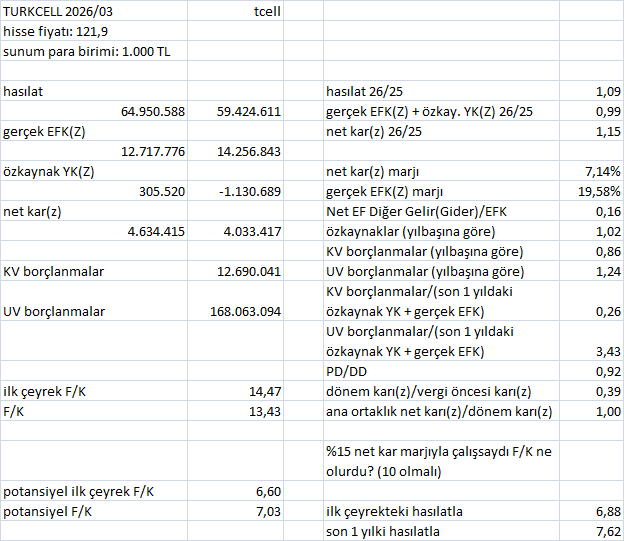This screenshot has width=624, height=541.
Task: Select the 'net kar(z) marjı' label
Action: point(441,171)
